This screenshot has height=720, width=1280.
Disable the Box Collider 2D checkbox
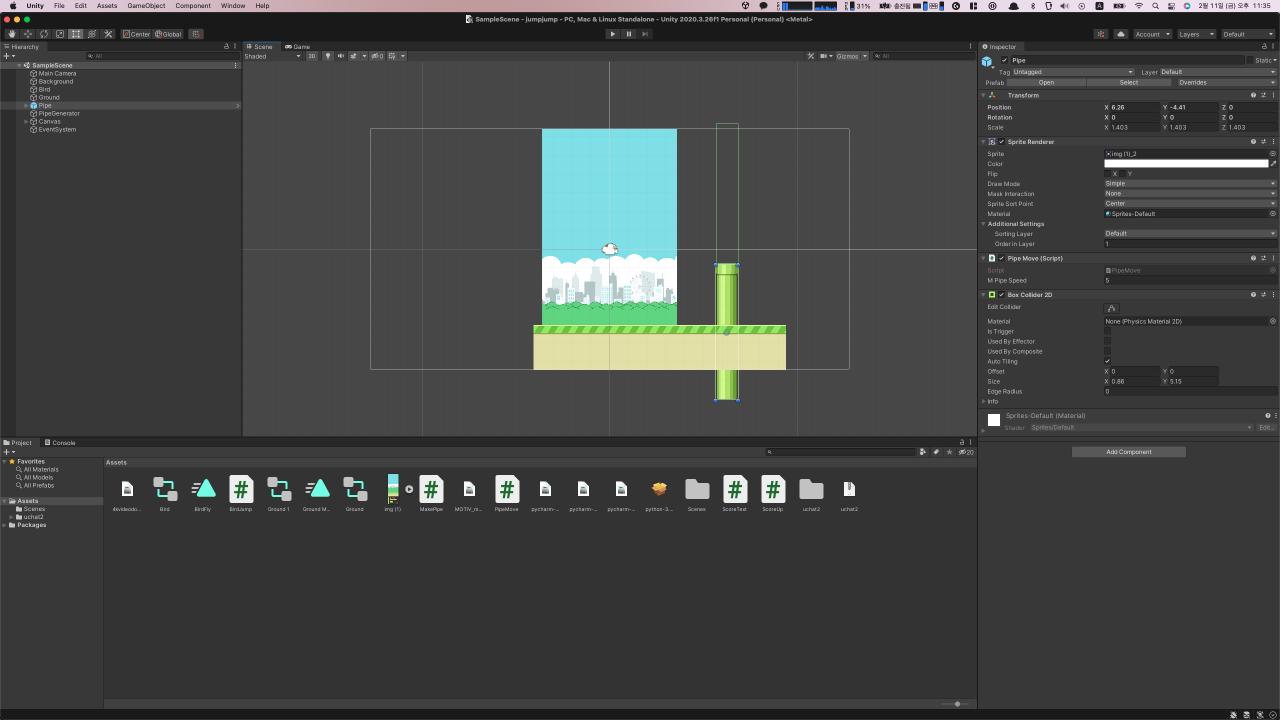click(1001, 295)
